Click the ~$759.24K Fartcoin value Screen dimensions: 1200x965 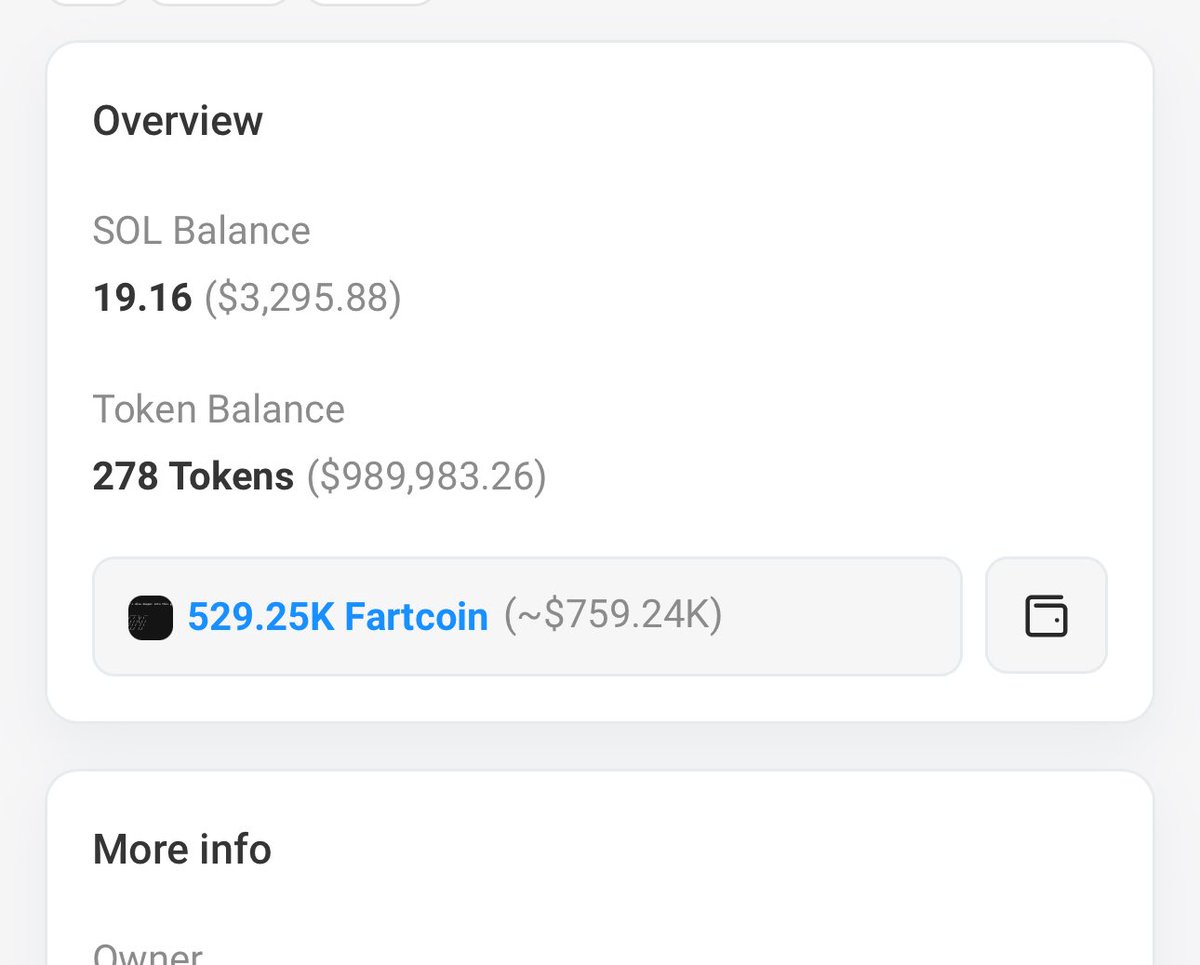pyautogui.click(x=612, y=616)
